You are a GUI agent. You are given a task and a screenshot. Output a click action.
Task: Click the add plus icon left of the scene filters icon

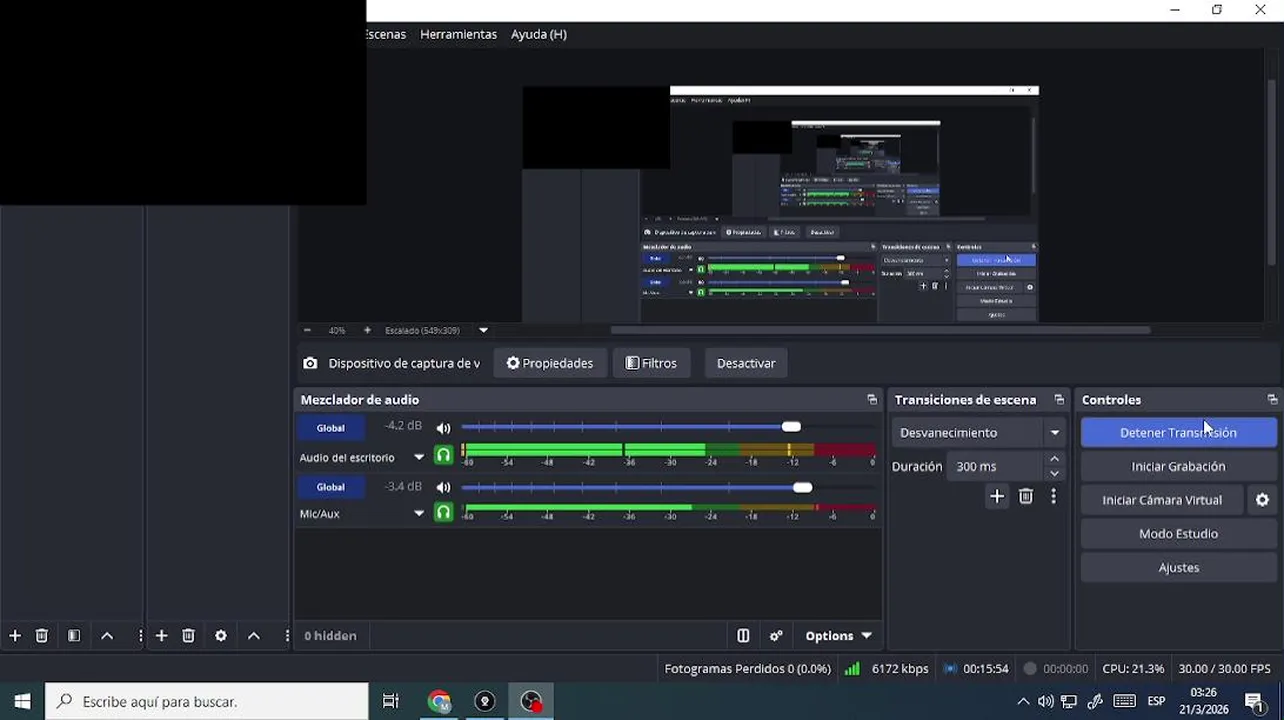(15, 636)
